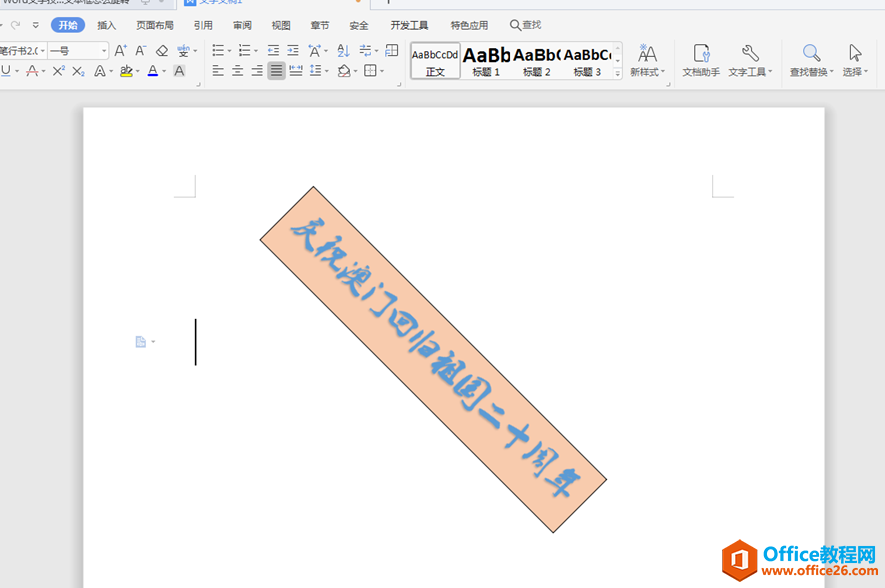Open the phonetic guide (wén) tool
885x588 pixels.
183,51
